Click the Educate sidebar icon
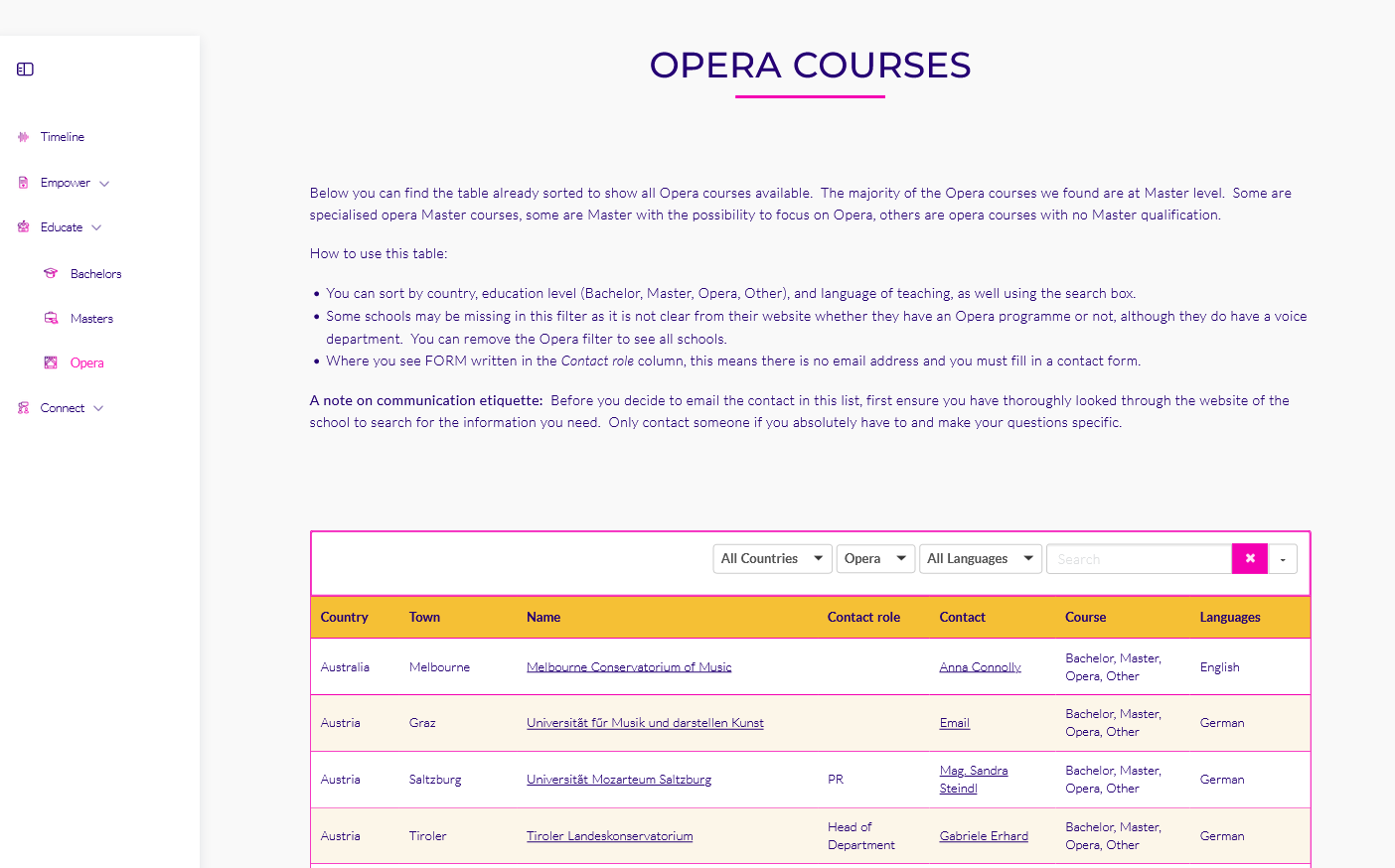Screen dimensions: 1395x868 point(23,227)
